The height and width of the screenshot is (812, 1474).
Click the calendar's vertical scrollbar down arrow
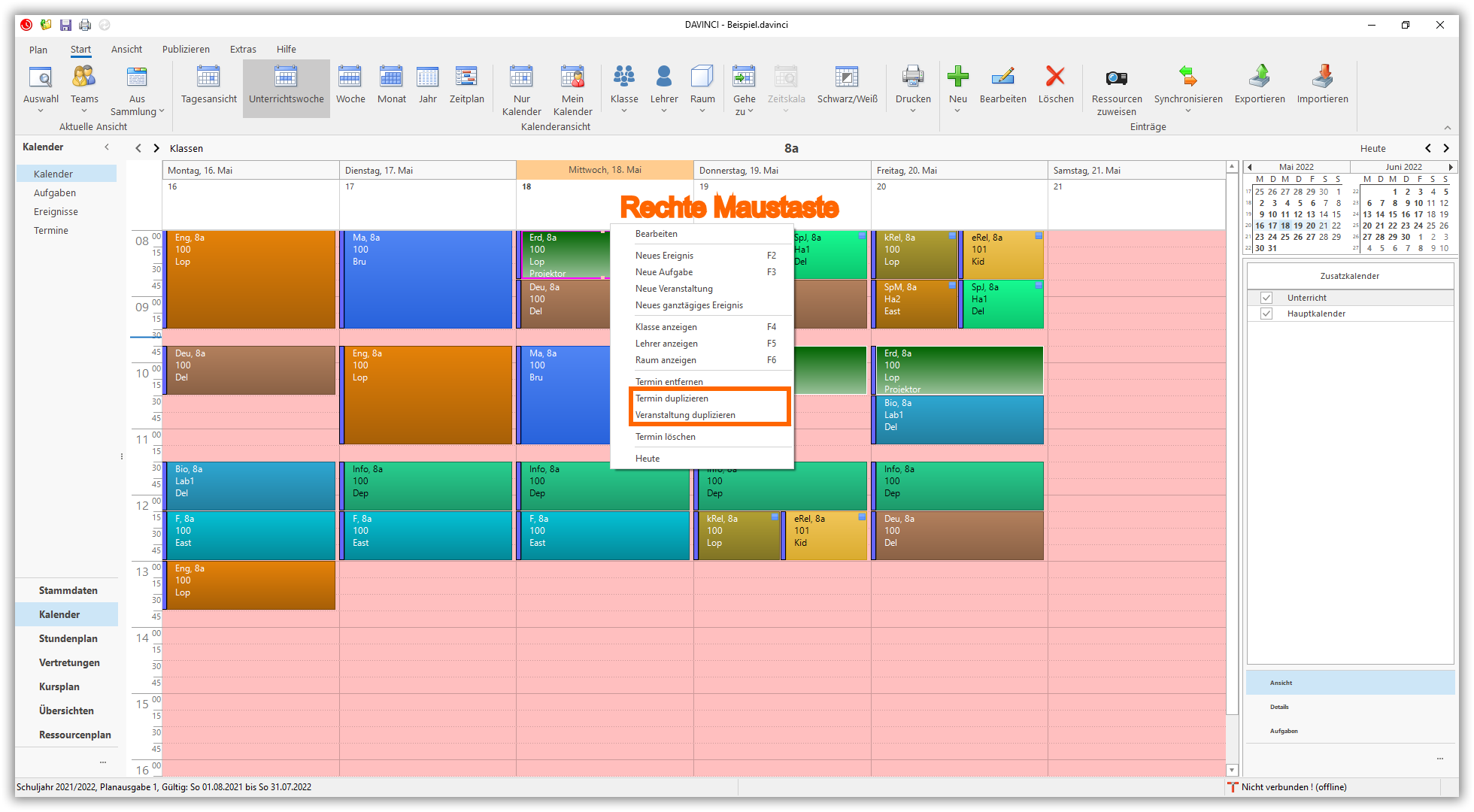[1232, 770]
